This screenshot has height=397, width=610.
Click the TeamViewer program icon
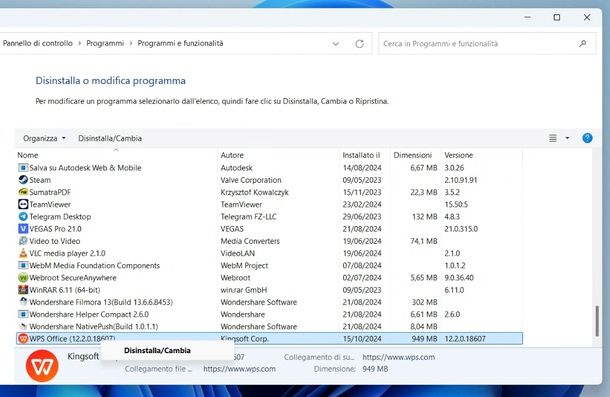point(23,204)
